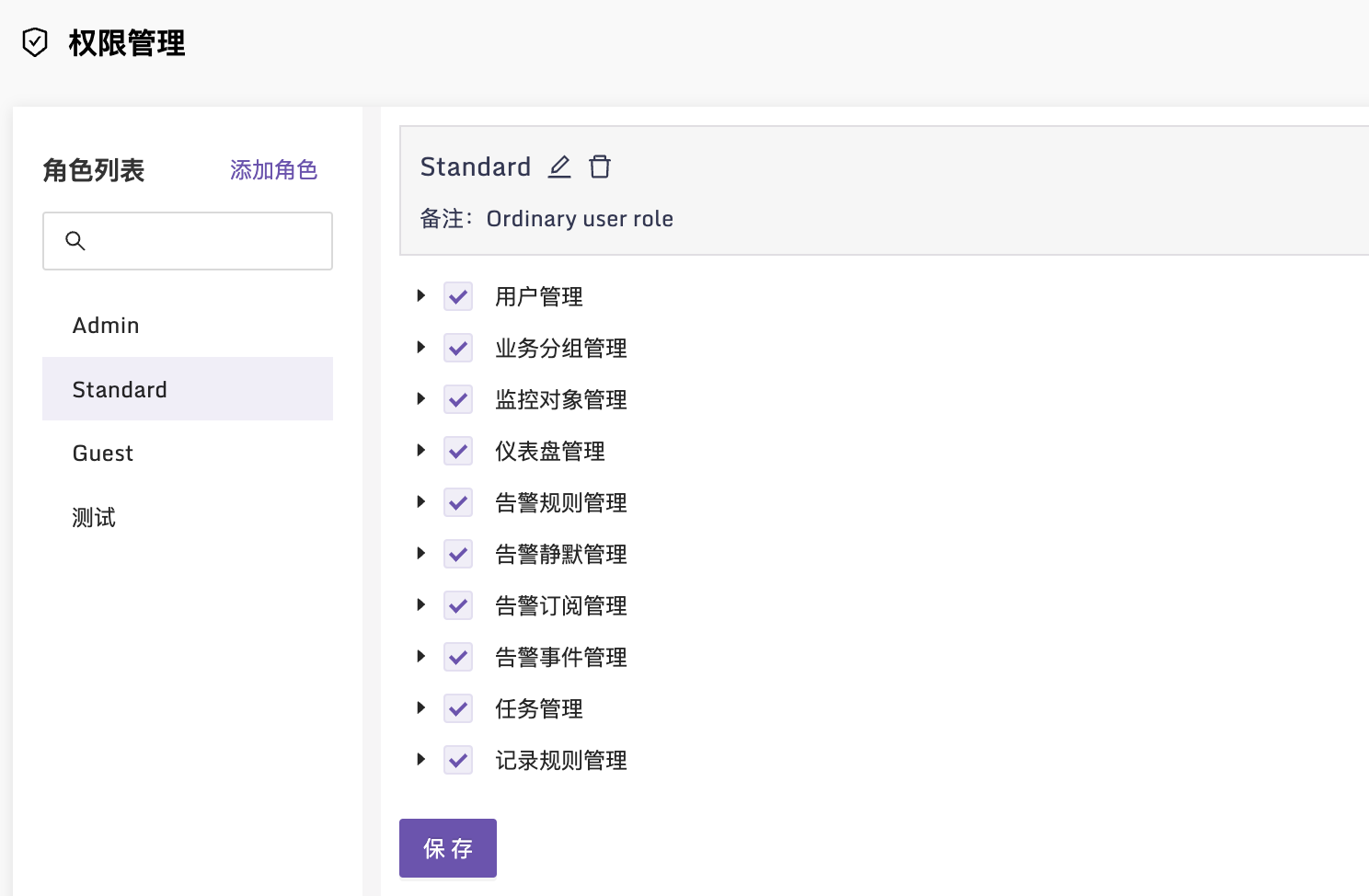Click the 告警规则管理 label text

coord(561,503)
